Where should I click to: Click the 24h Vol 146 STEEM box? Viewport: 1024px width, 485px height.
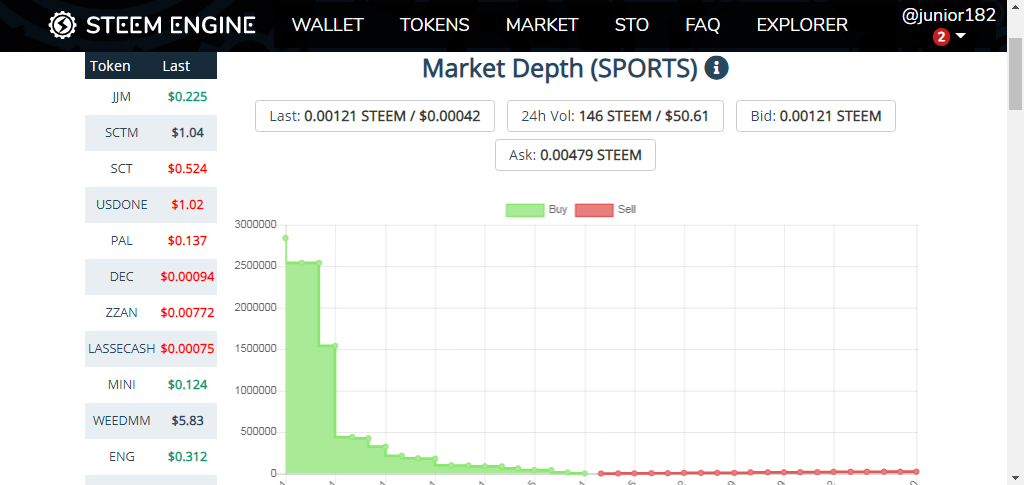(x=615, y=116)
